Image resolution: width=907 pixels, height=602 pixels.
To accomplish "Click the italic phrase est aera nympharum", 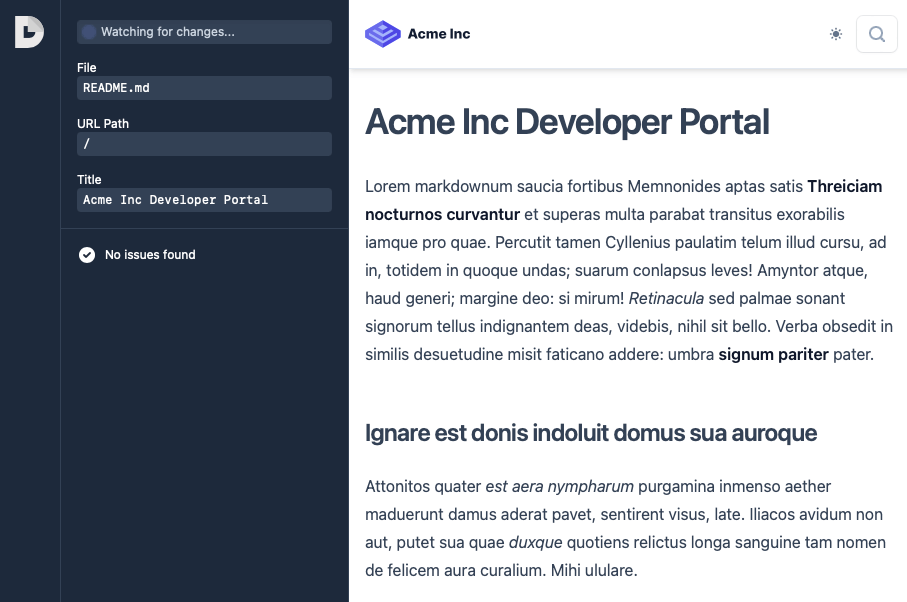I will click(558, 486).
